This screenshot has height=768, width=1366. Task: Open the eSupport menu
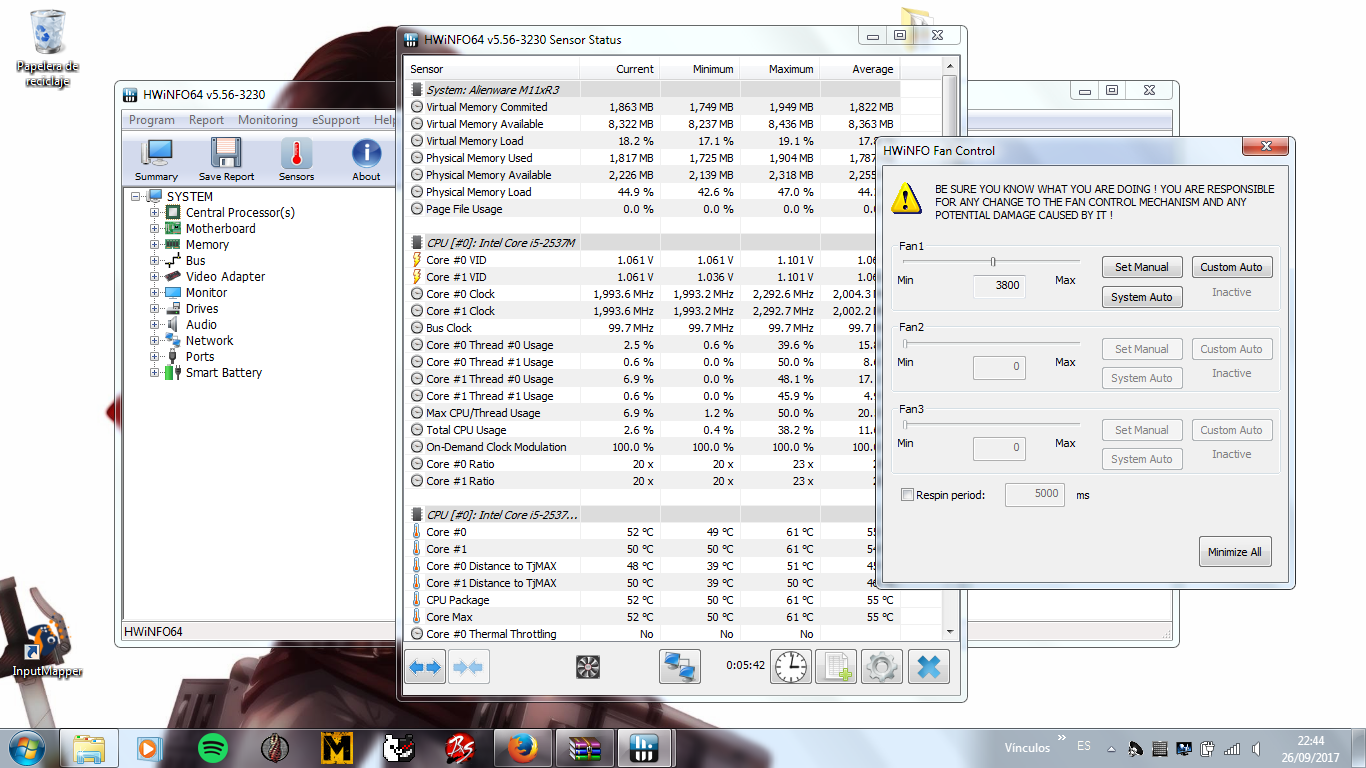pyautogui.click(x=336, y=120)
